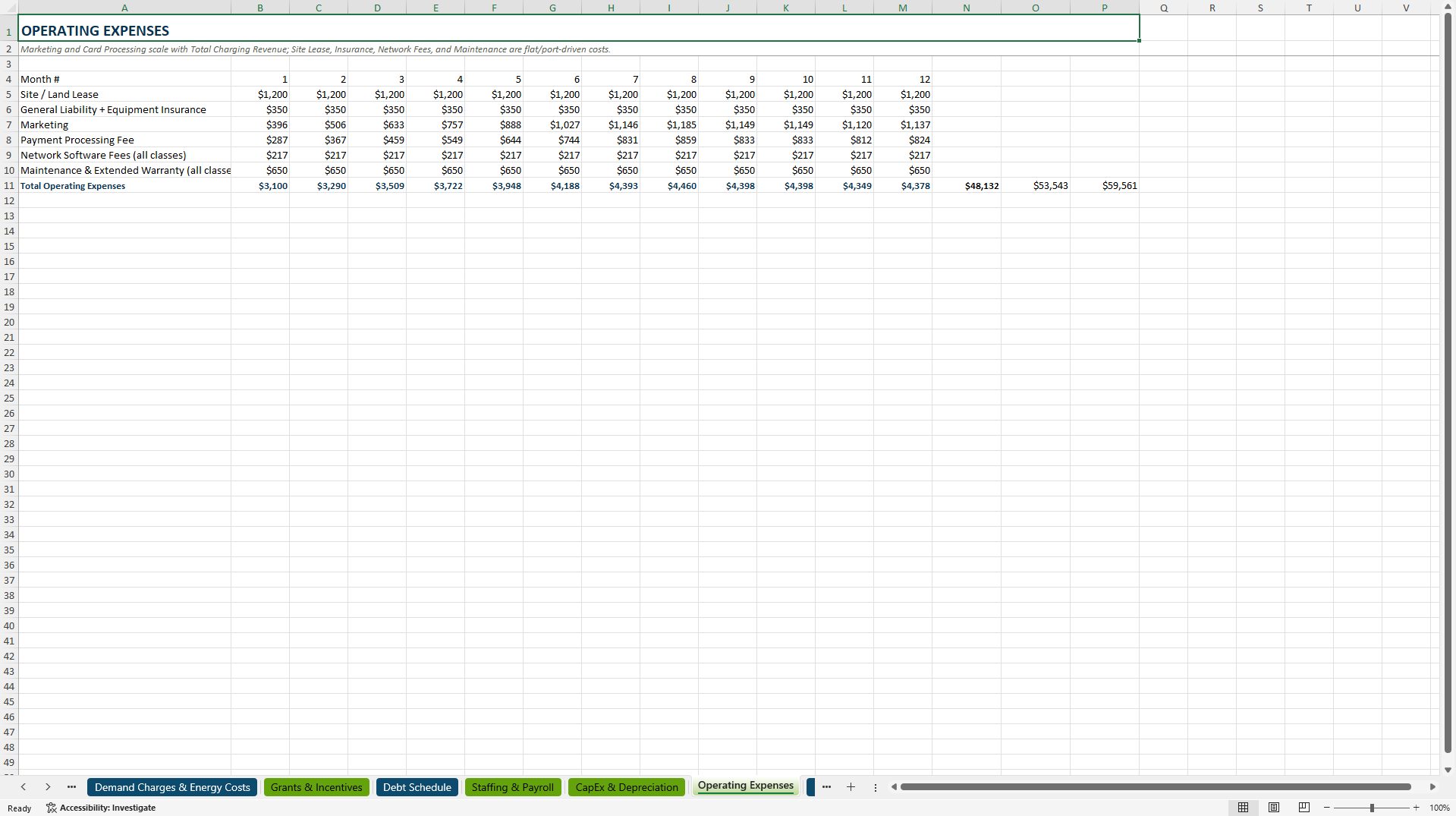The width and height of the screenshot is (1456, 816).
Task: Select month number 12 cell
Action: click(x=903, y=79)
